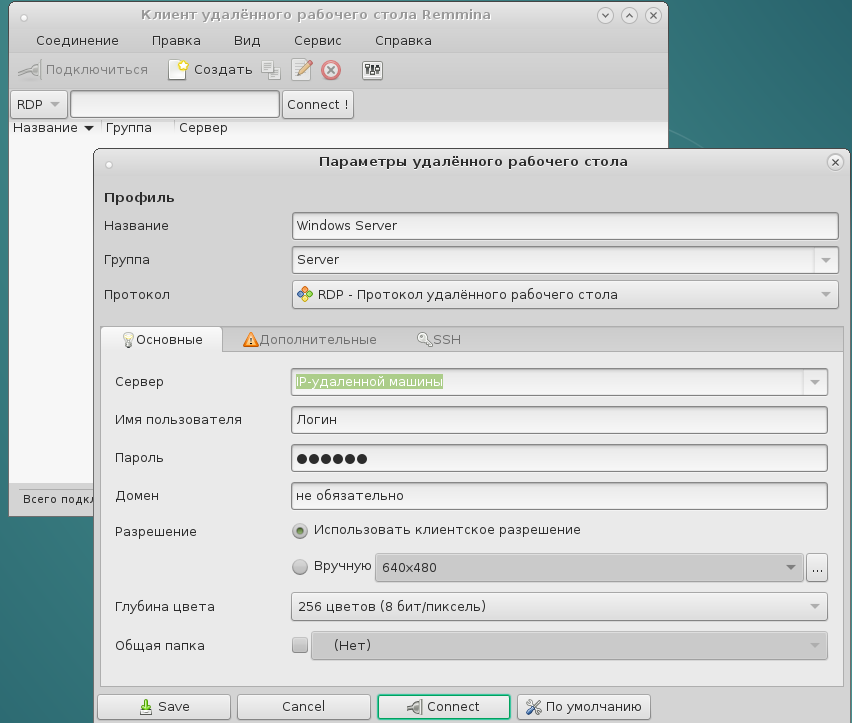Click the Cancel button
This screenshot has height=723, width=852.
coord(304,707)
